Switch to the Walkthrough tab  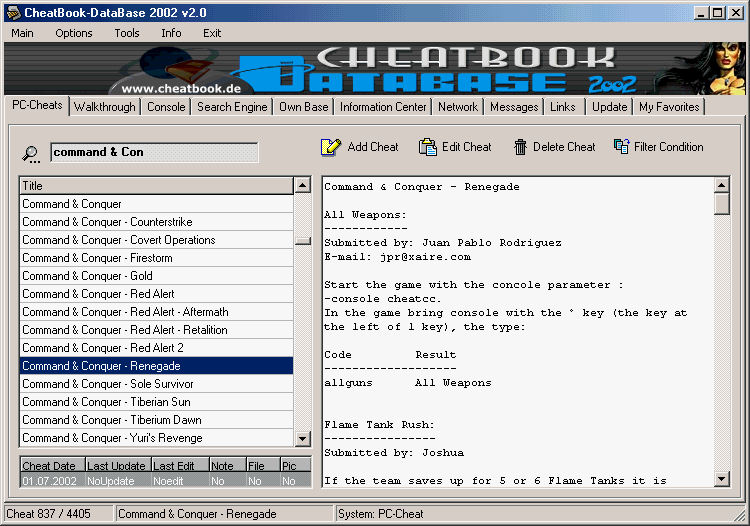pyautogui.click(x=104, y=107)
